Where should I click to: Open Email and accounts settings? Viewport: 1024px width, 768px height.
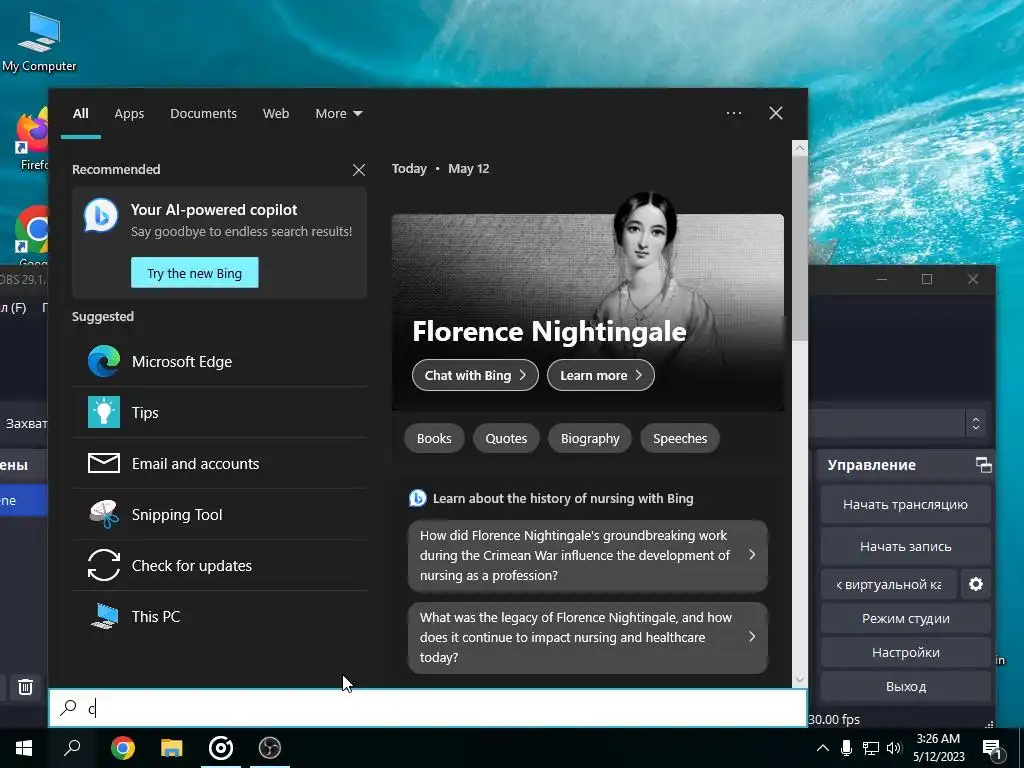pos(219,463)
